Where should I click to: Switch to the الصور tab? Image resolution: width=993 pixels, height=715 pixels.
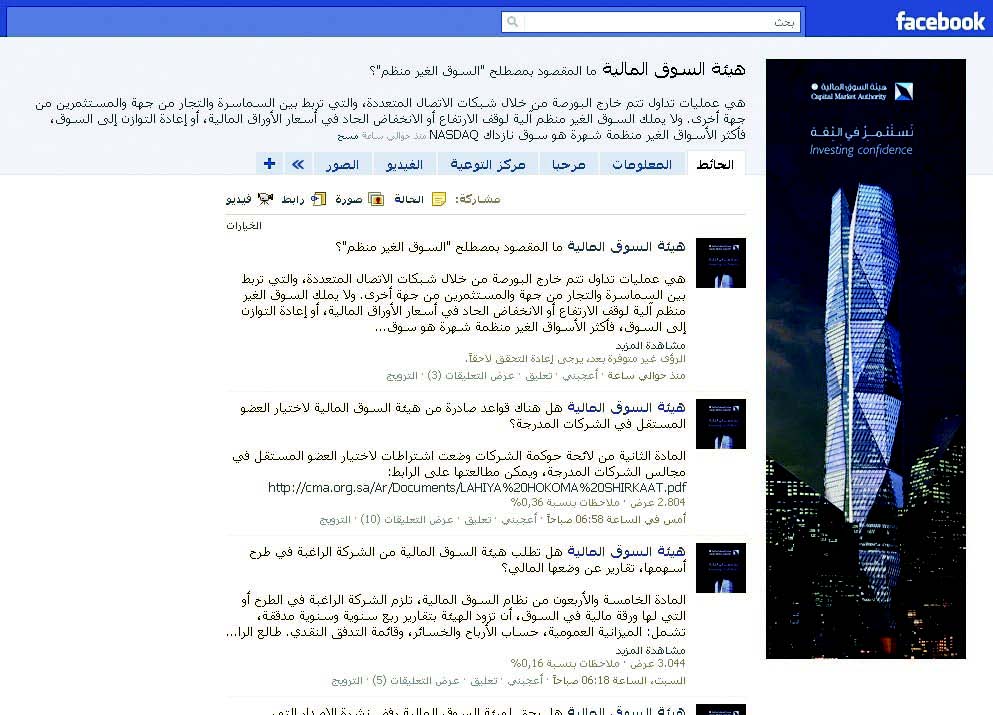(x=341, y=163)
